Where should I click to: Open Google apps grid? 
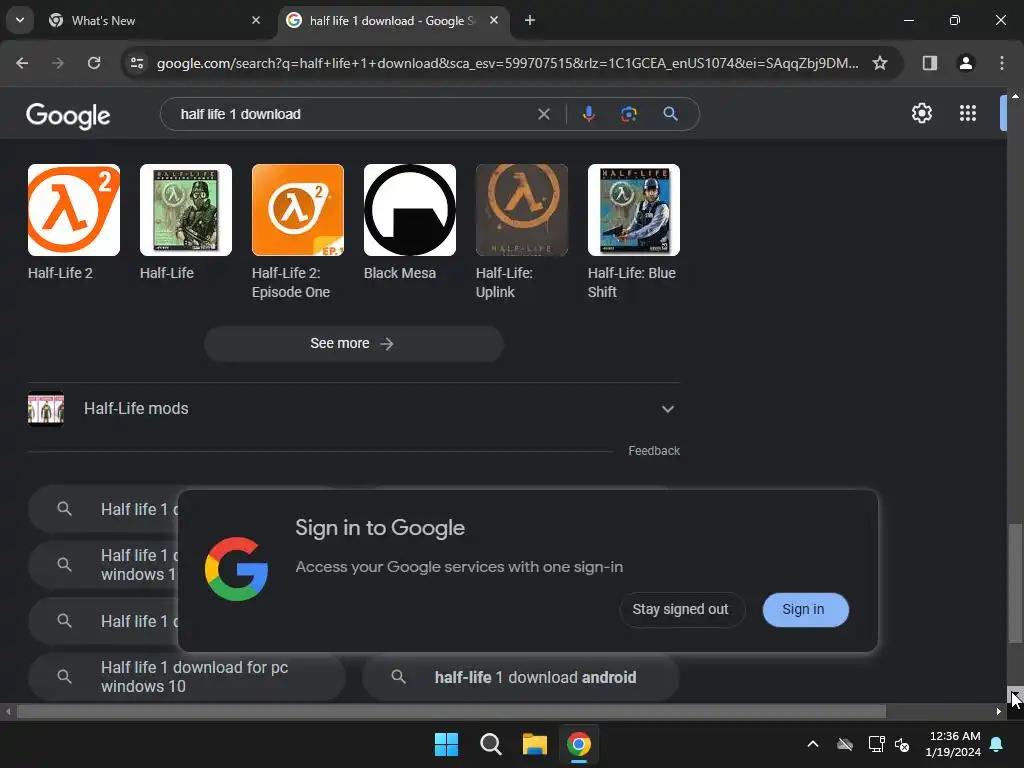point(968,113)
